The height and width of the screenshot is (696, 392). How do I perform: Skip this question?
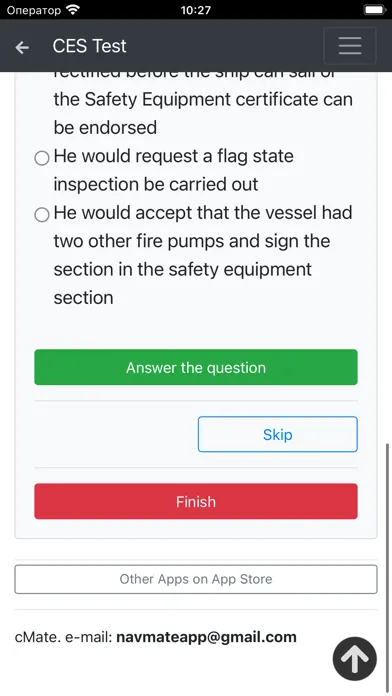click(x=277, y=434)
